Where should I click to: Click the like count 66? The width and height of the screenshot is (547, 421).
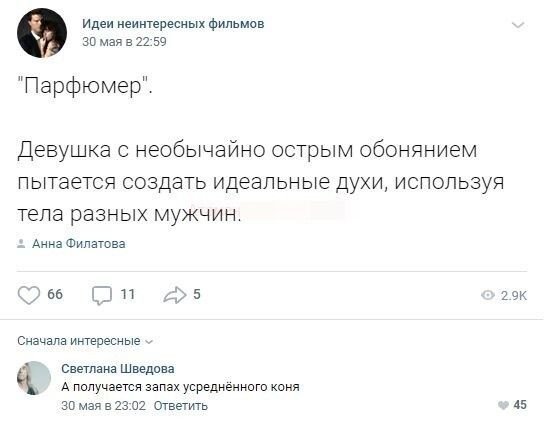(55, 294)
